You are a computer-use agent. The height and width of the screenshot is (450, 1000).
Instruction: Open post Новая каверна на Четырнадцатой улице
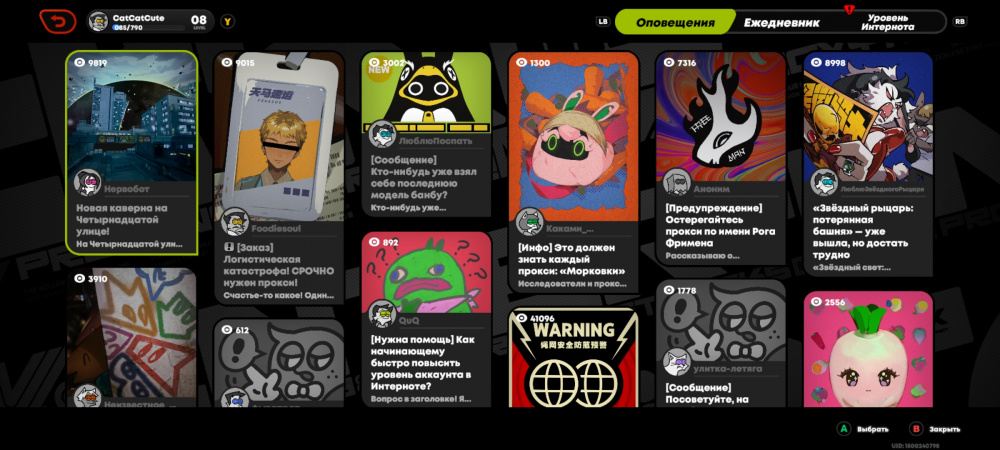132,152
